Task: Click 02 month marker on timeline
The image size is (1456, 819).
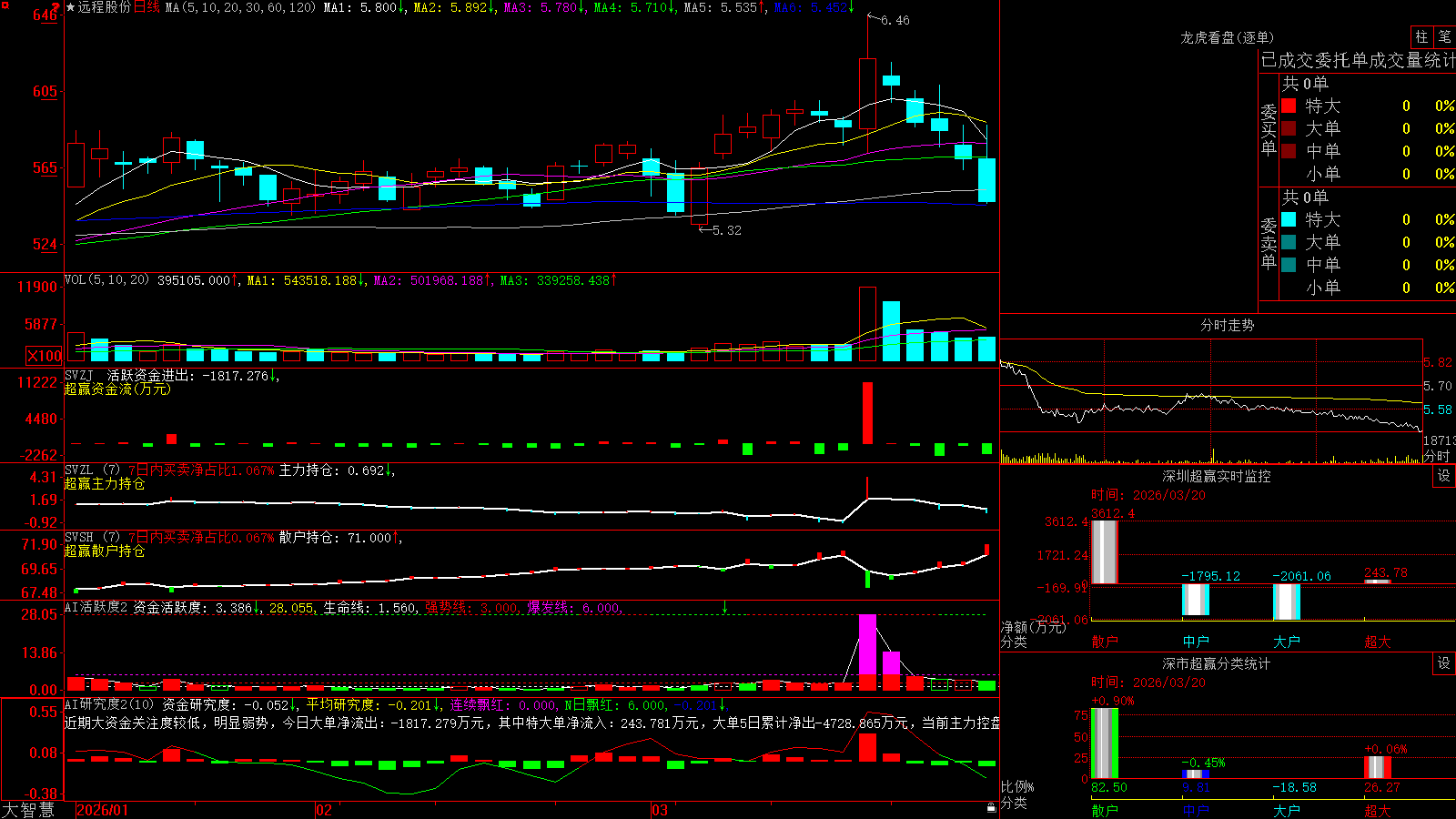Action: click(x=324, y=810)
